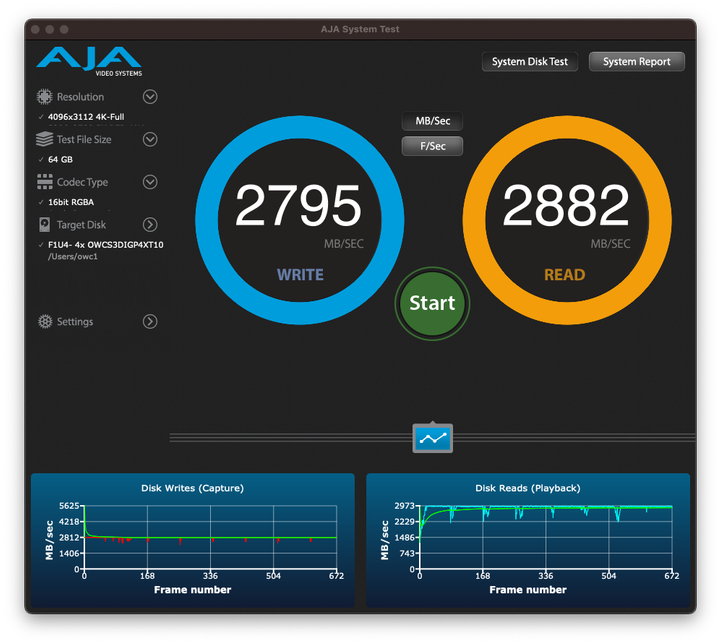Viewport: 720px width, 643px height.
Task: Open the Test File Size dropdown
Action: click(150, 140)
